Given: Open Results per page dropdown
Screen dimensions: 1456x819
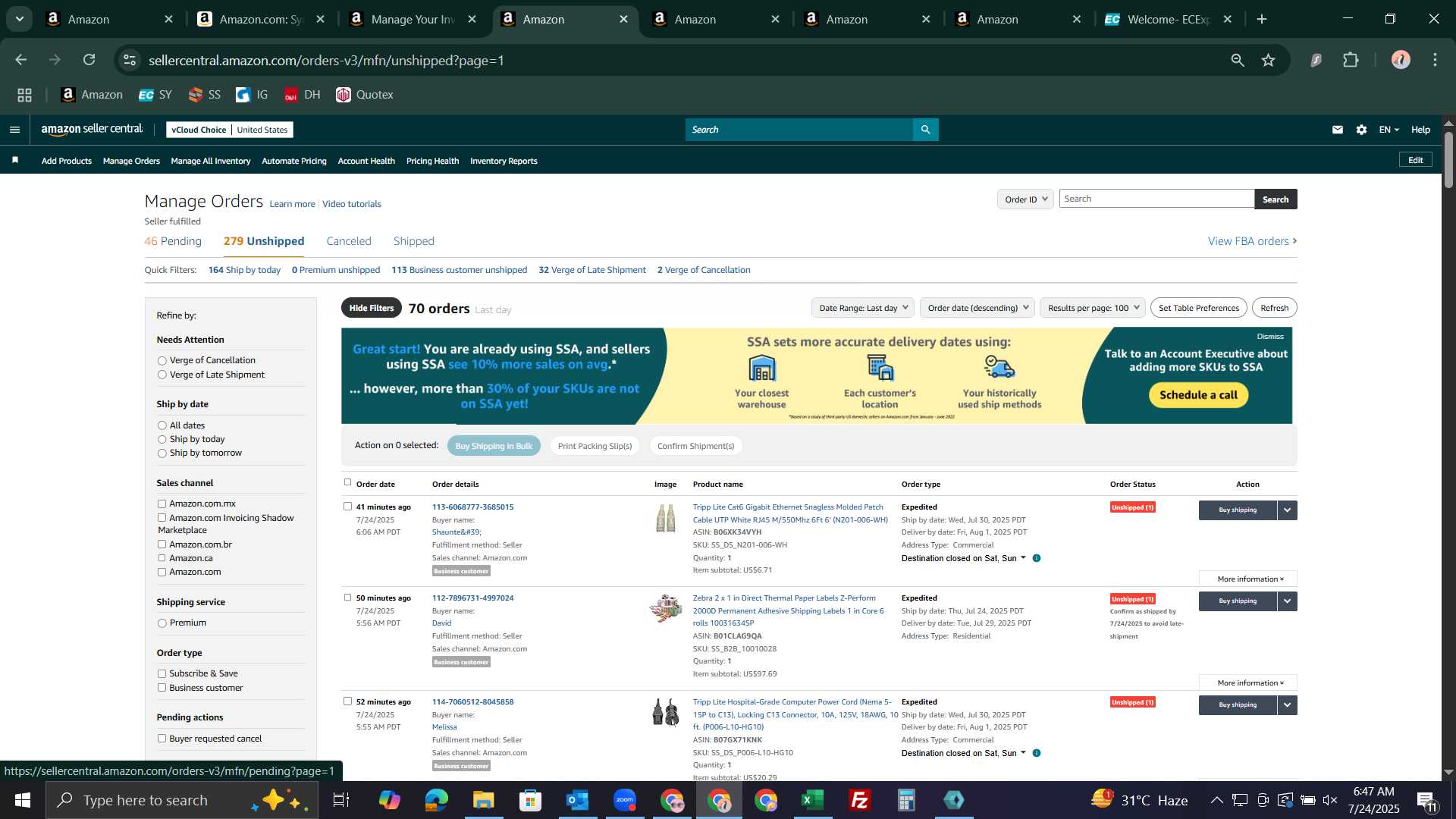Looking at the screenshot, I should tap(1092, 308).
